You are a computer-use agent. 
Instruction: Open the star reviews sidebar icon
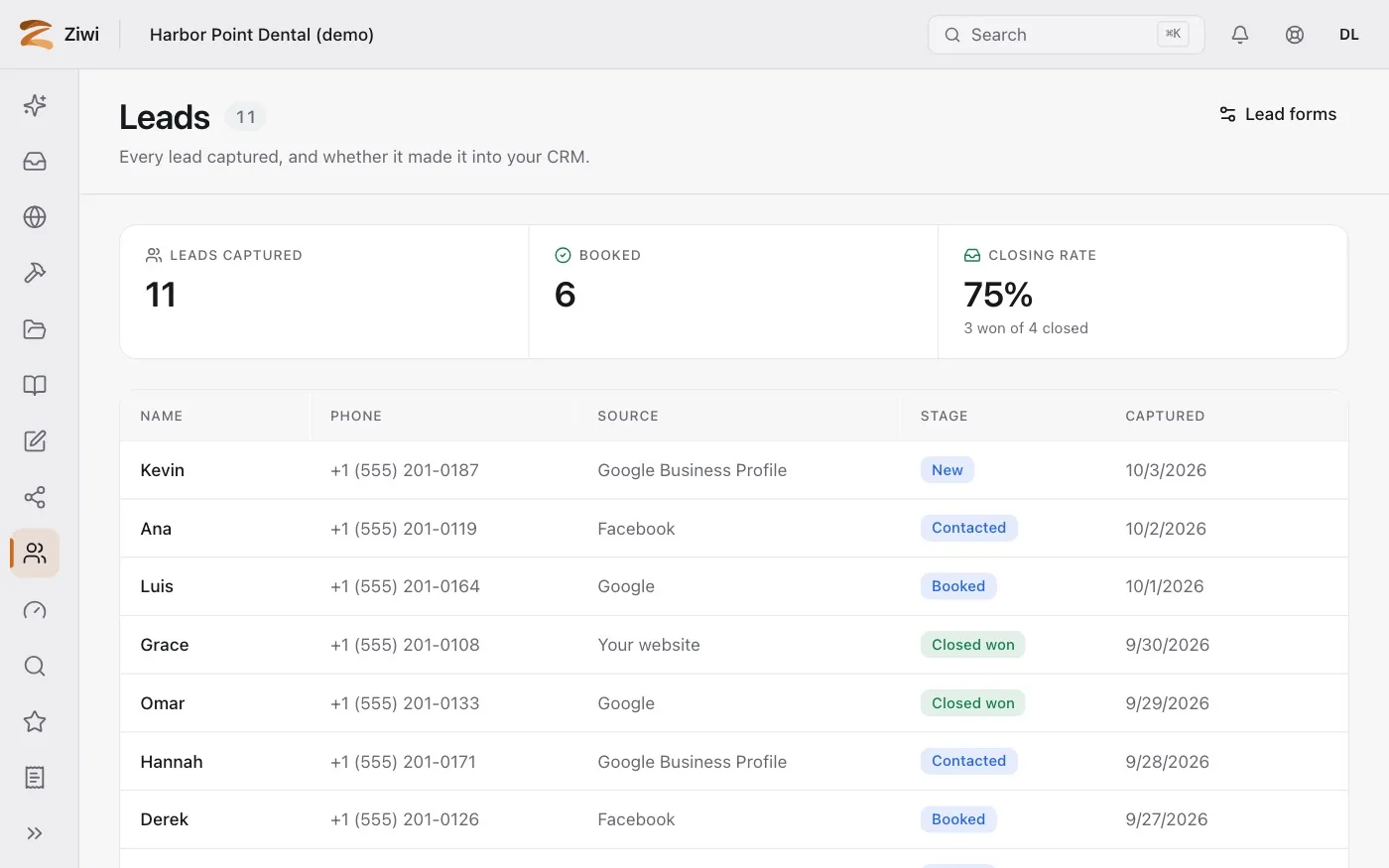[x=35, y=721]
